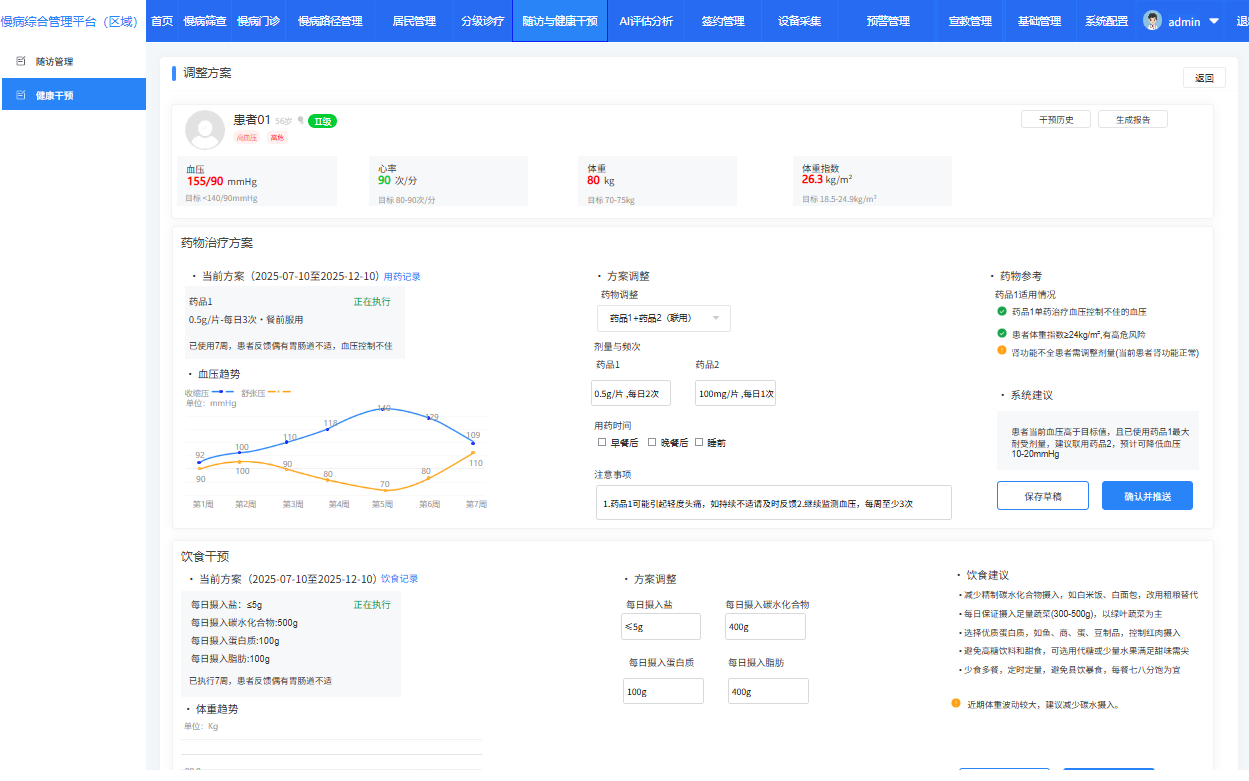
Task: Click the patient 患者01 avatar picture
Action: point(205,130)
